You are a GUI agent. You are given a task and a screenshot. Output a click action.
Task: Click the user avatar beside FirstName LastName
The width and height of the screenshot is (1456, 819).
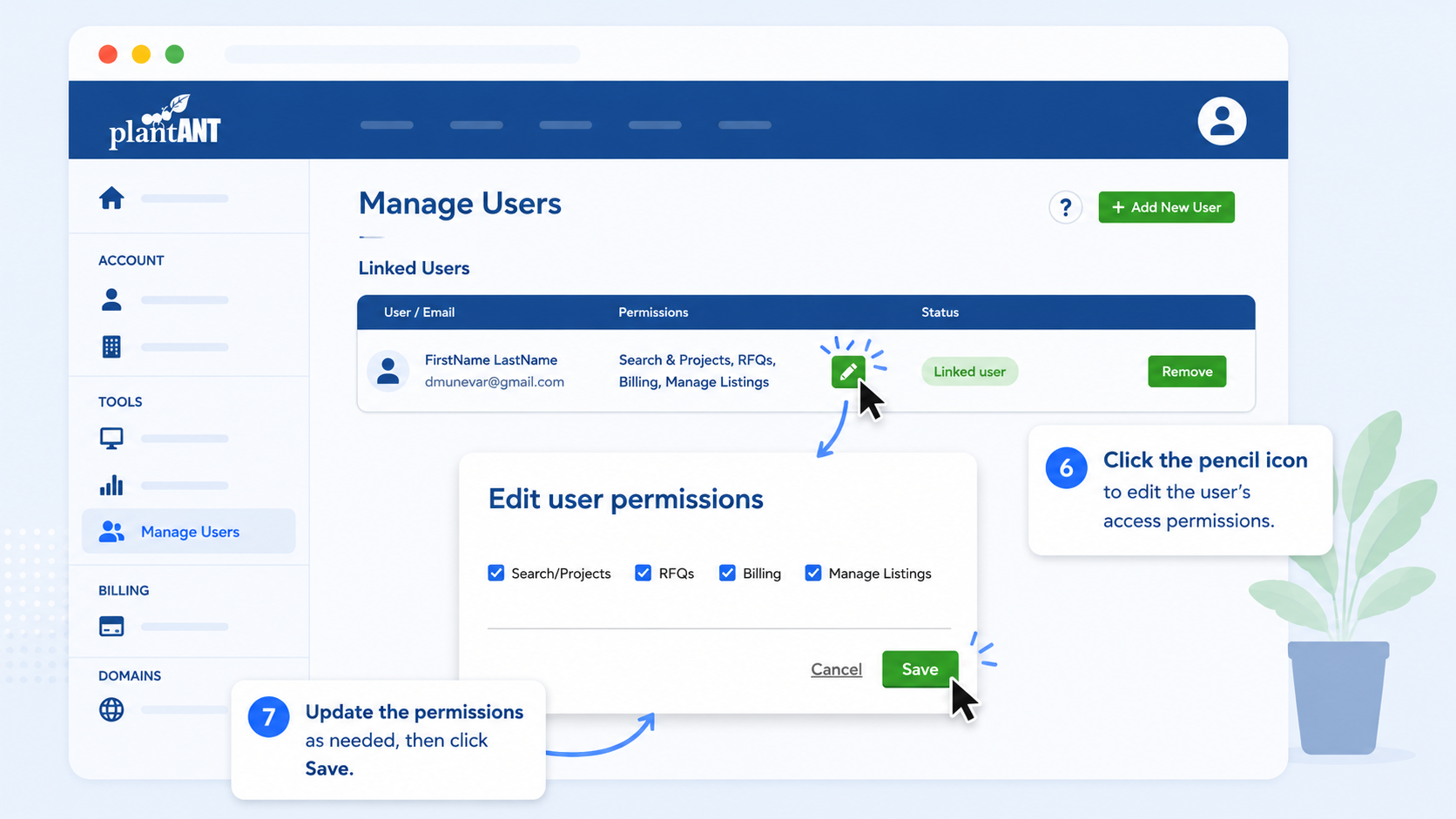click(x=388, y=371)
